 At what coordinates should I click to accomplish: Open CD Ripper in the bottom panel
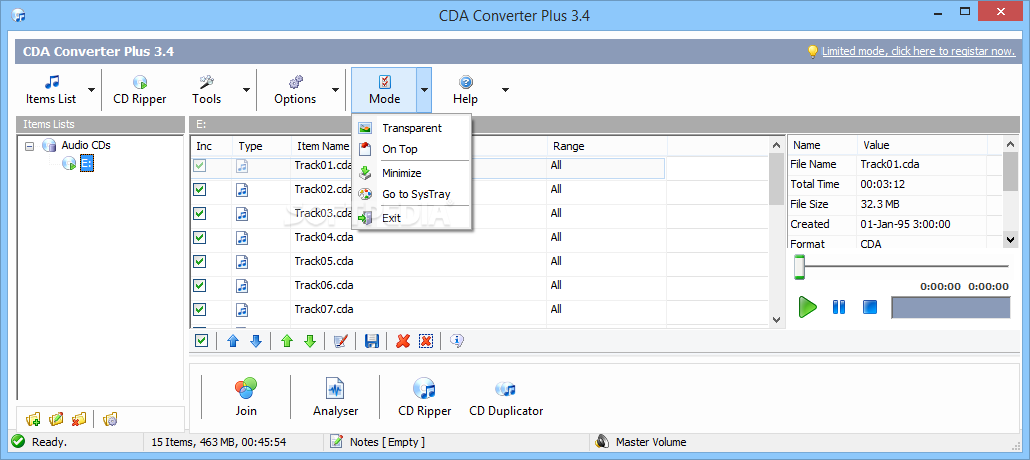click(424, 397)
